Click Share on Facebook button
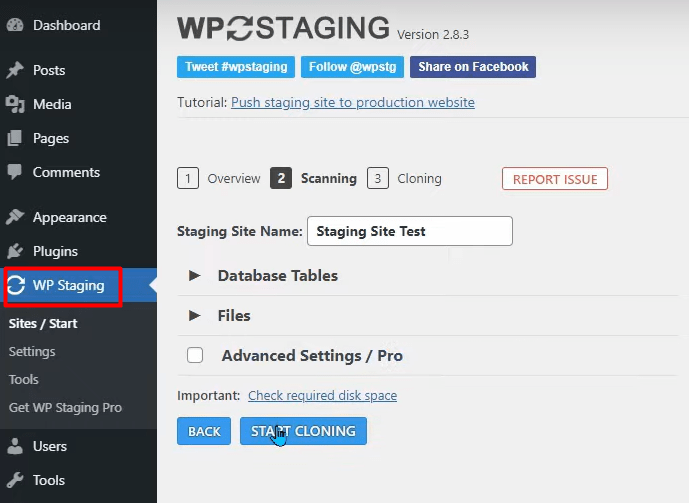The image size is (689, 503). click(x=473, y=67)
